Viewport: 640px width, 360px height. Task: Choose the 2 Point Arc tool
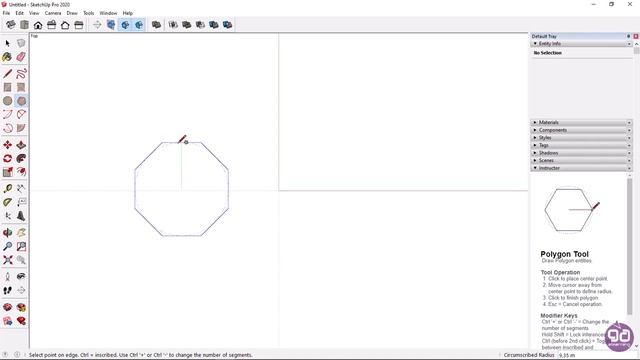(x=21, y=114)
